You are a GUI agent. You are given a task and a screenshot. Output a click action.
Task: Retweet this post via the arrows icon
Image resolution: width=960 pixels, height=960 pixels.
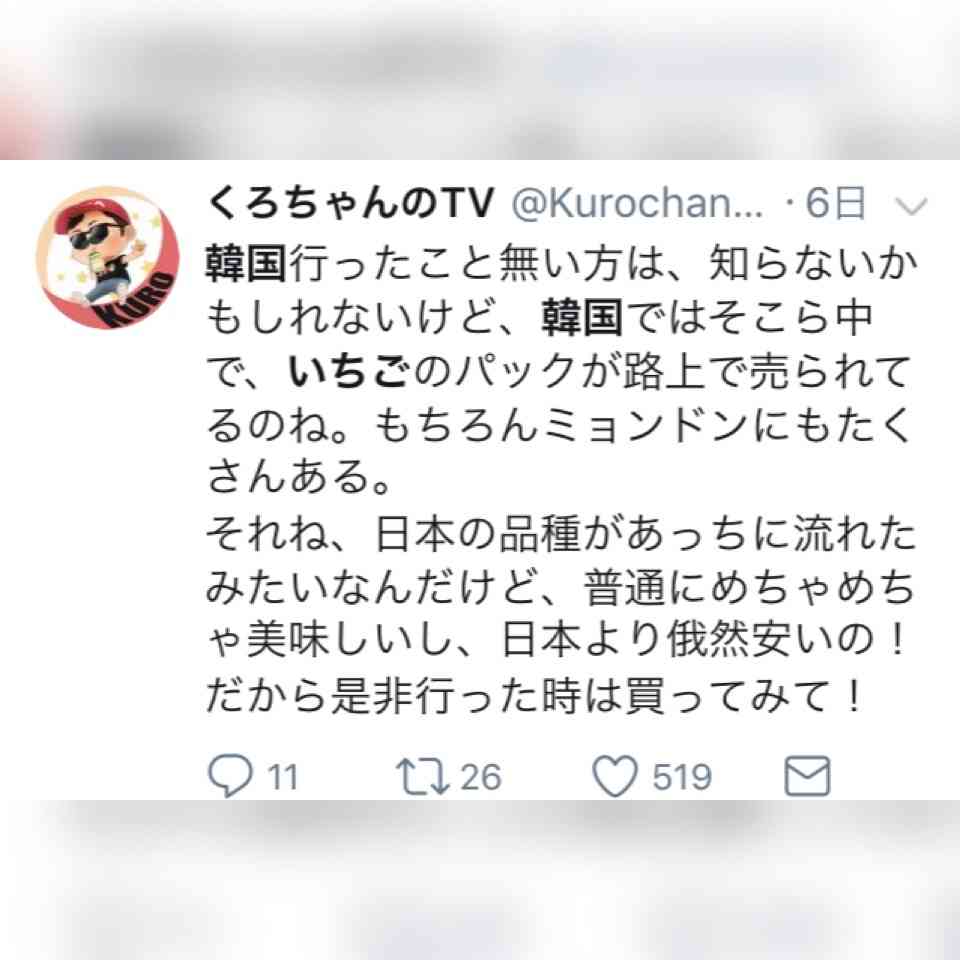pos(422,776)
